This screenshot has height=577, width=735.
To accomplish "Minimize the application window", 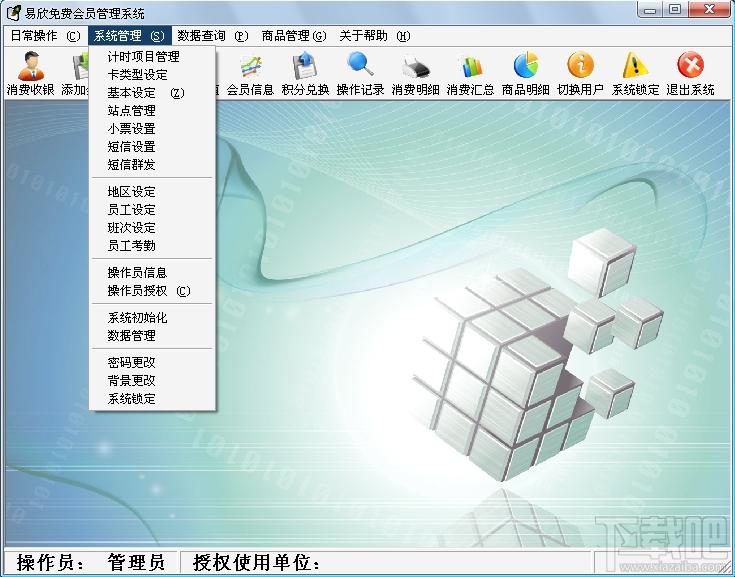I will point(650,9).
